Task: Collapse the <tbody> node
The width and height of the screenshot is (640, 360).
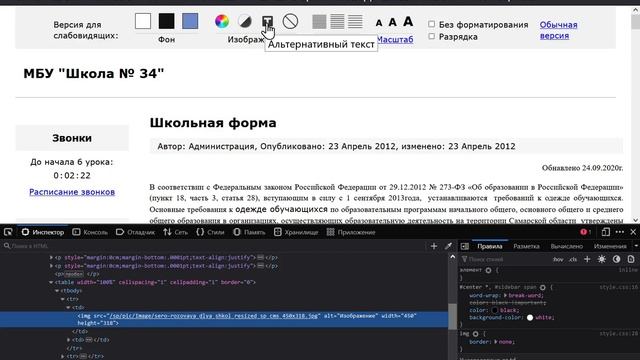Action: (x=57, y=291)
